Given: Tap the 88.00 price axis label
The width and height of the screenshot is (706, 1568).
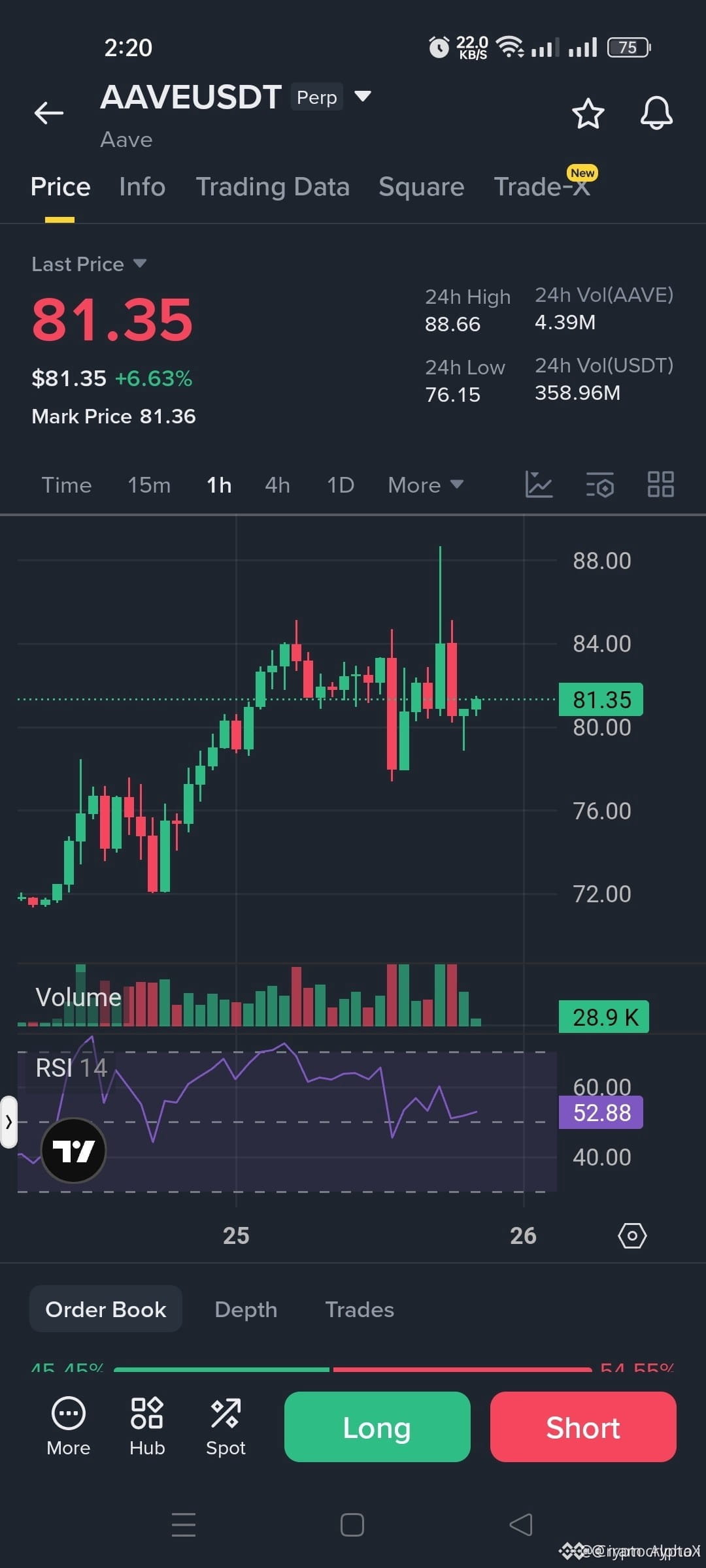Looking at the screenshot, I should click(x=602, y=561).
